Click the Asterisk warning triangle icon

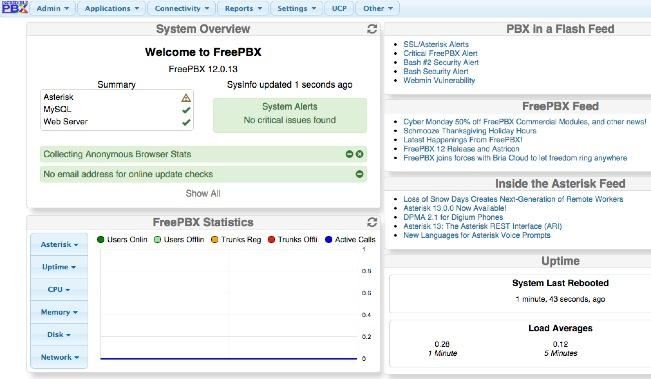pos(186,98)
